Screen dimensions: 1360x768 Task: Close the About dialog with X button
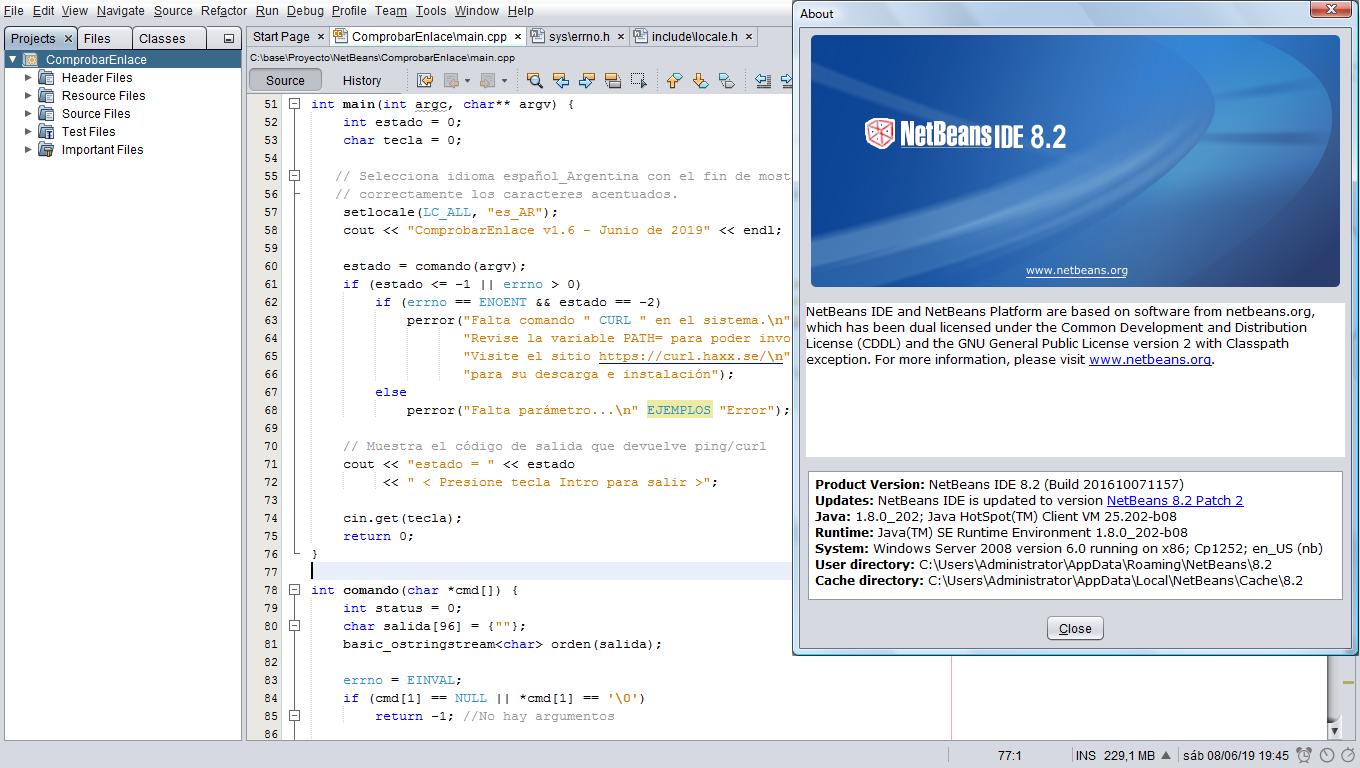1333,10
